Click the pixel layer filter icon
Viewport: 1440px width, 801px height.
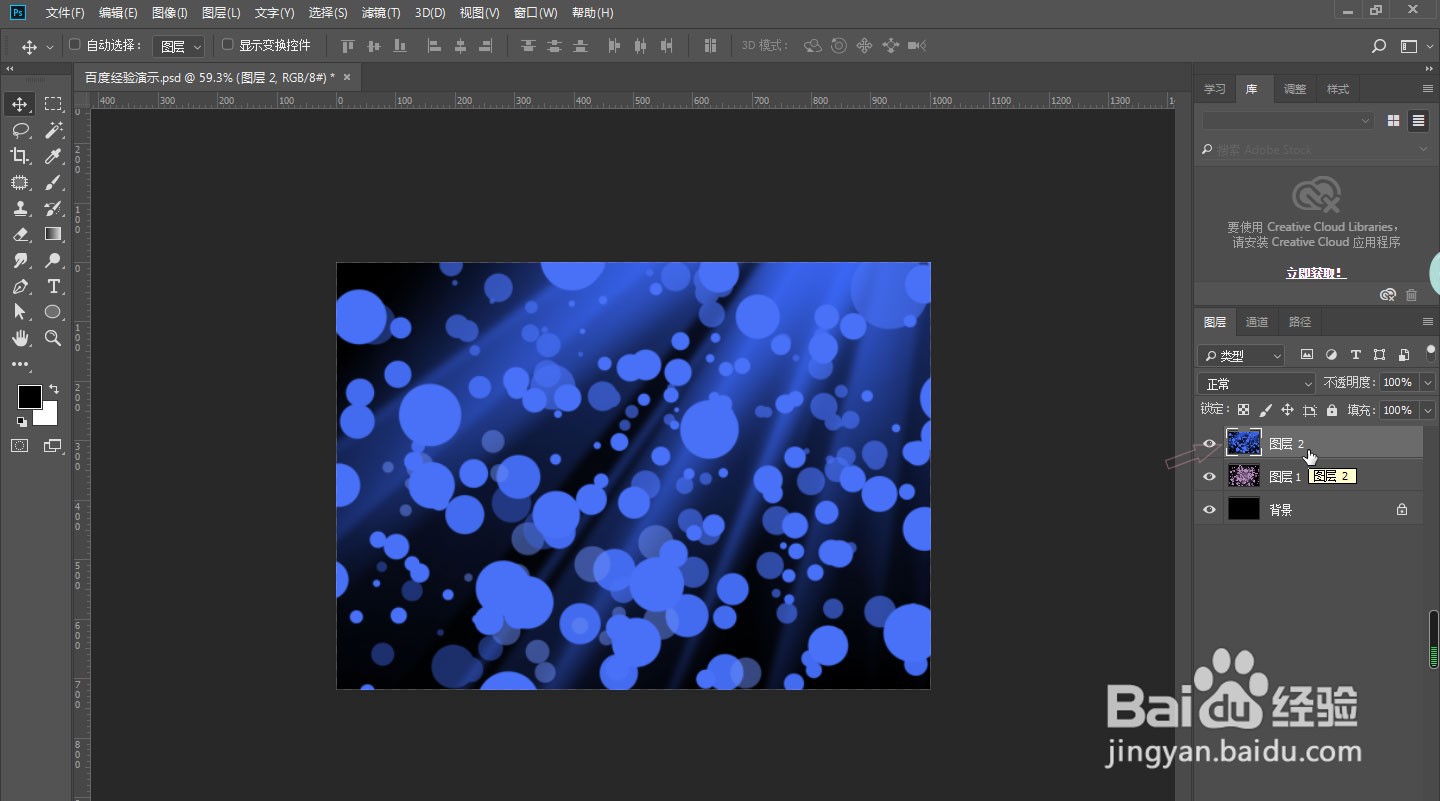[x=1306, y=355]
